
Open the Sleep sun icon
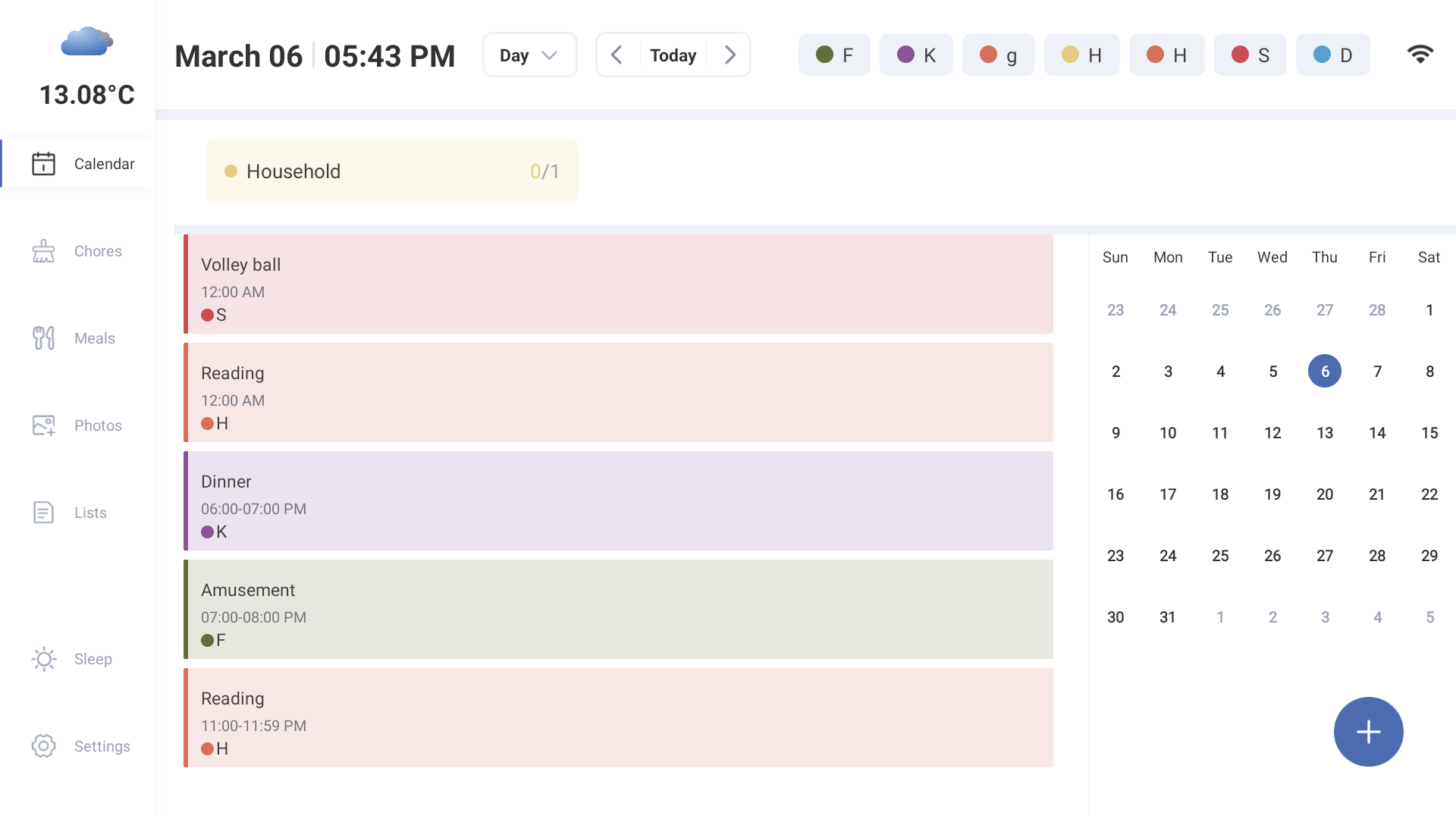(x=43, y=659)
